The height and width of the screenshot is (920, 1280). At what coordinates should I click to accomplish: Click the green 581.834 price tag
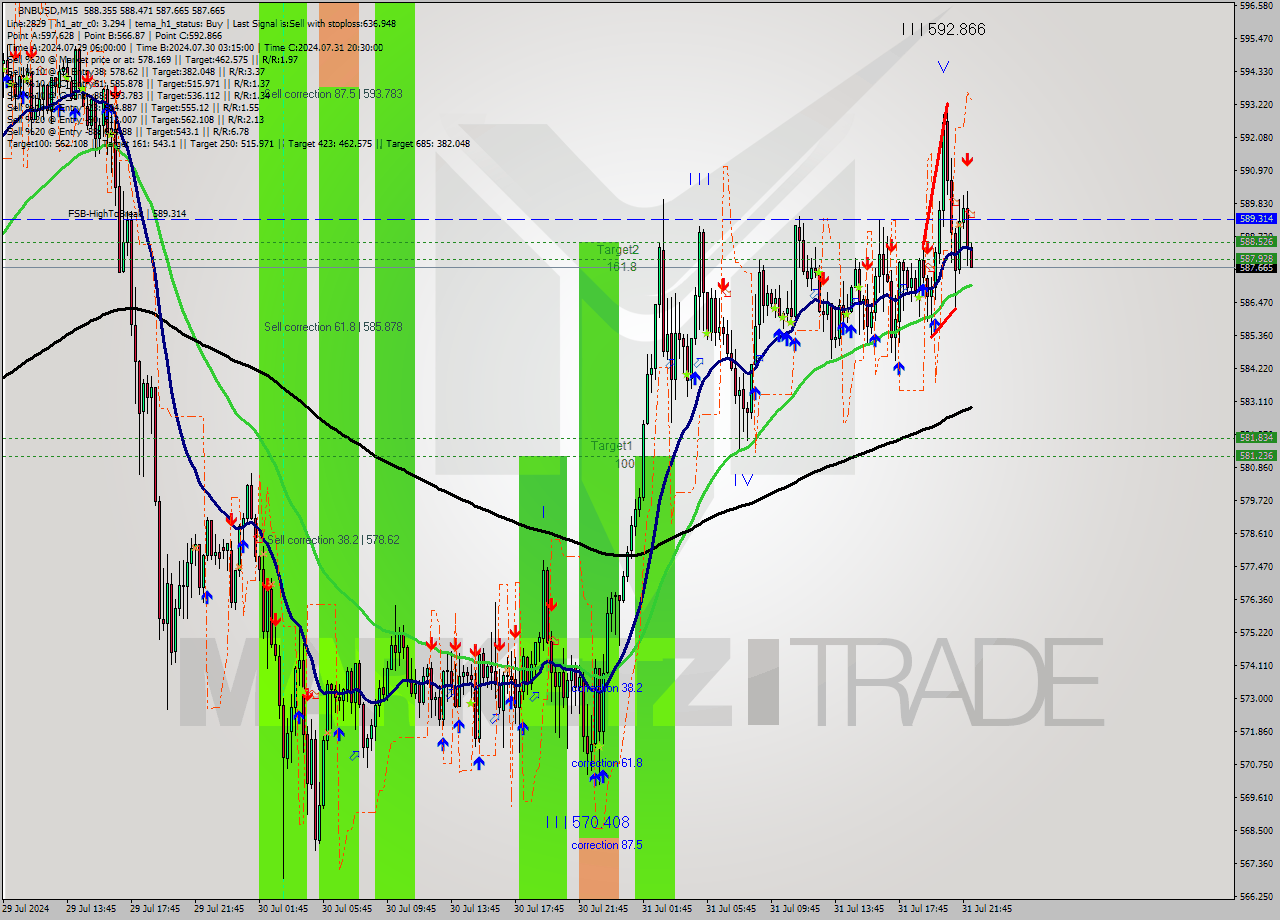1256,437
